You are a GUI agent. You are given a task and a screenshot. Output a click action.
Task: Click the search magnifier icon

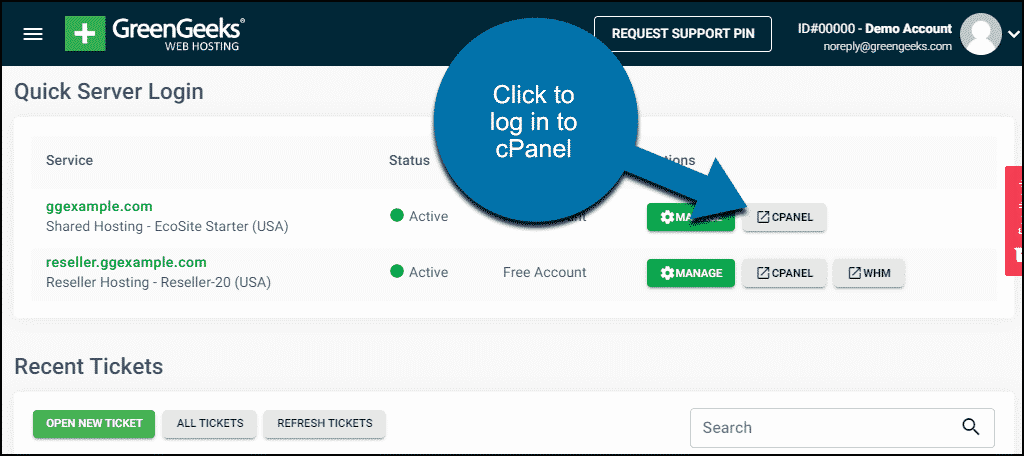(x=970, y=427)
